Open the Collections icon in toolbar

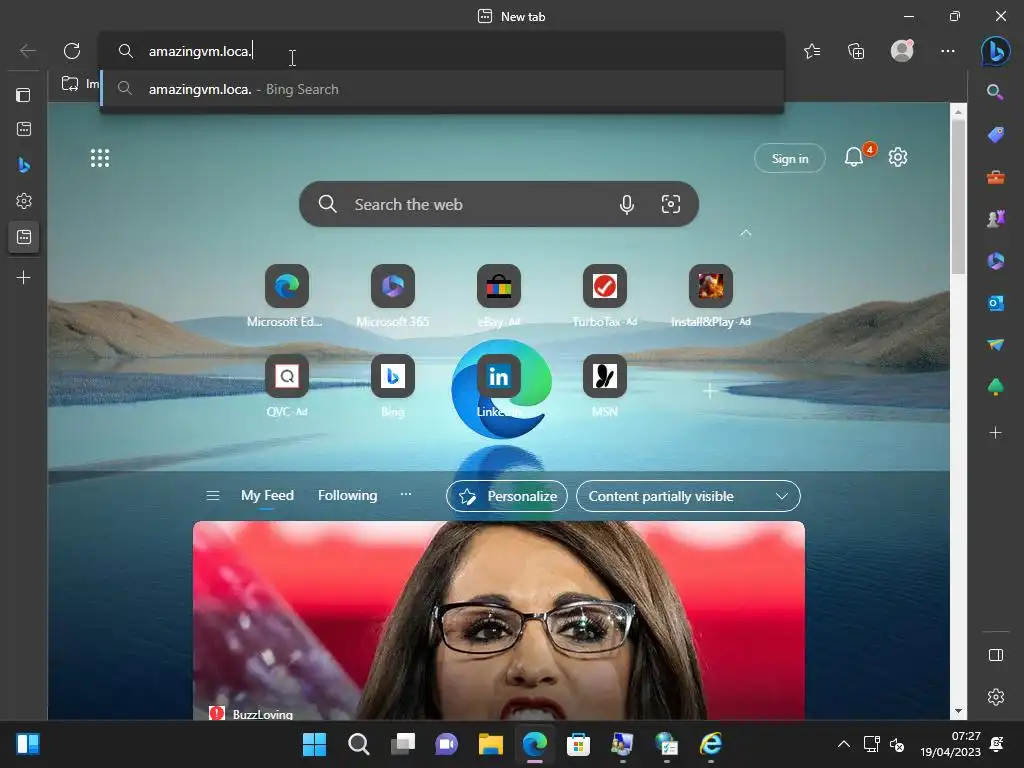pos(856,51)
